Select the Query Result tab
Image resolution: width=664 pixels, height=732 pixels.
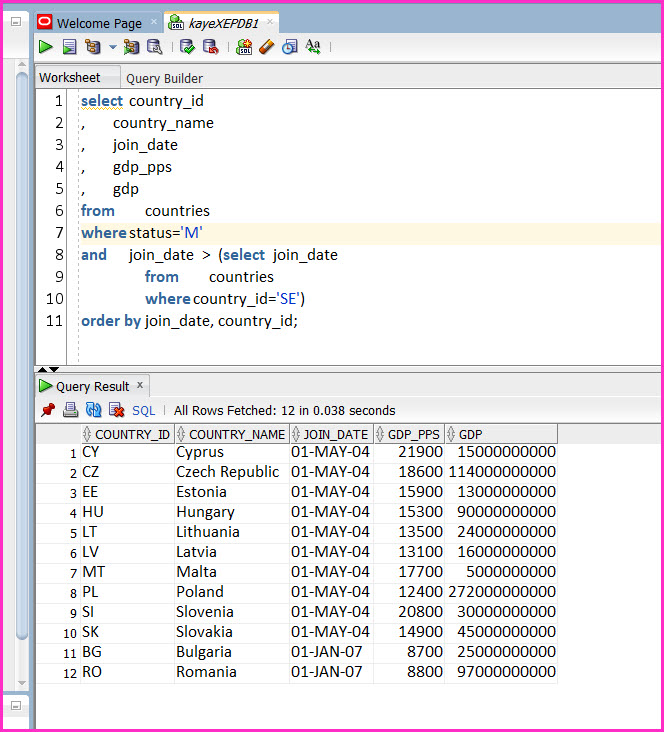coord(92,386)
